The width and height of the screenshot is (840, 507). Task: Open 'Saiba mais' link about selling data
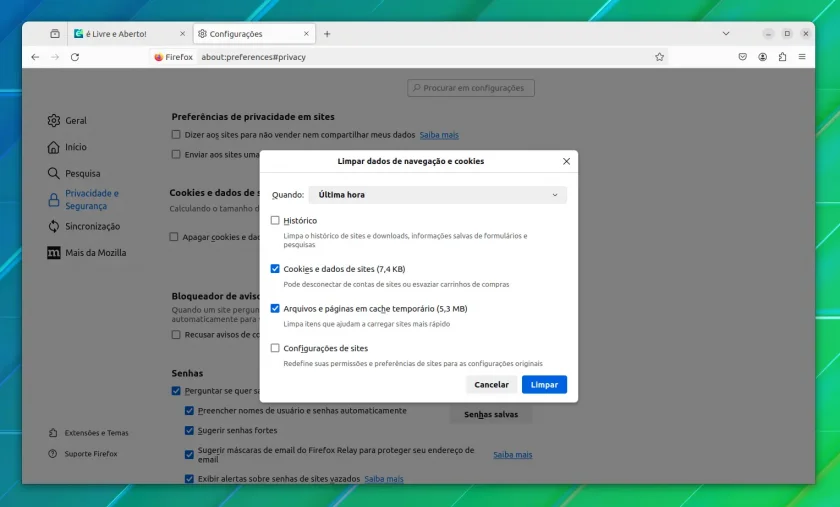click(439, 135)
